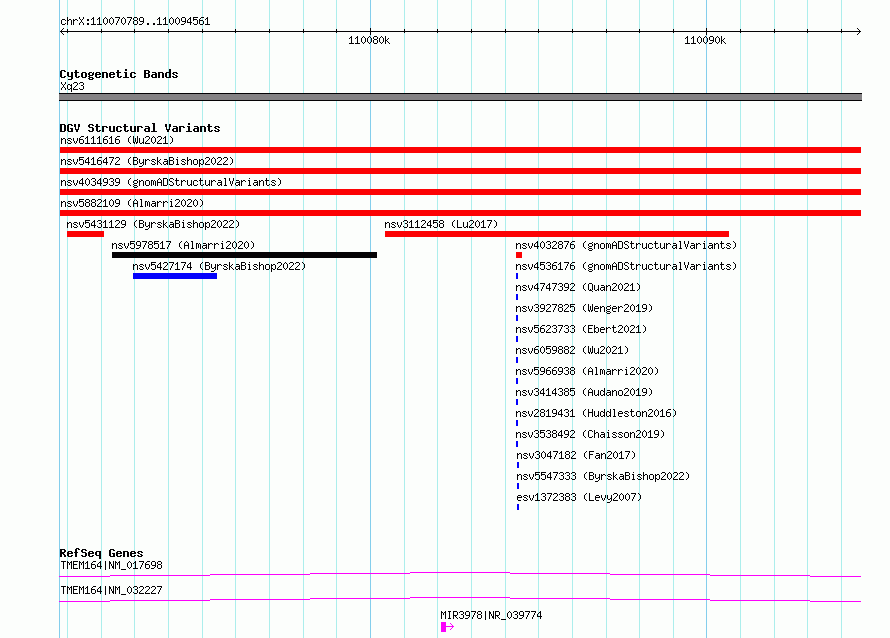This screenshot has width=890, height=638.
Task: Select nsv2819431 (Huddleston2016) variant label
Action: point(596,413)
